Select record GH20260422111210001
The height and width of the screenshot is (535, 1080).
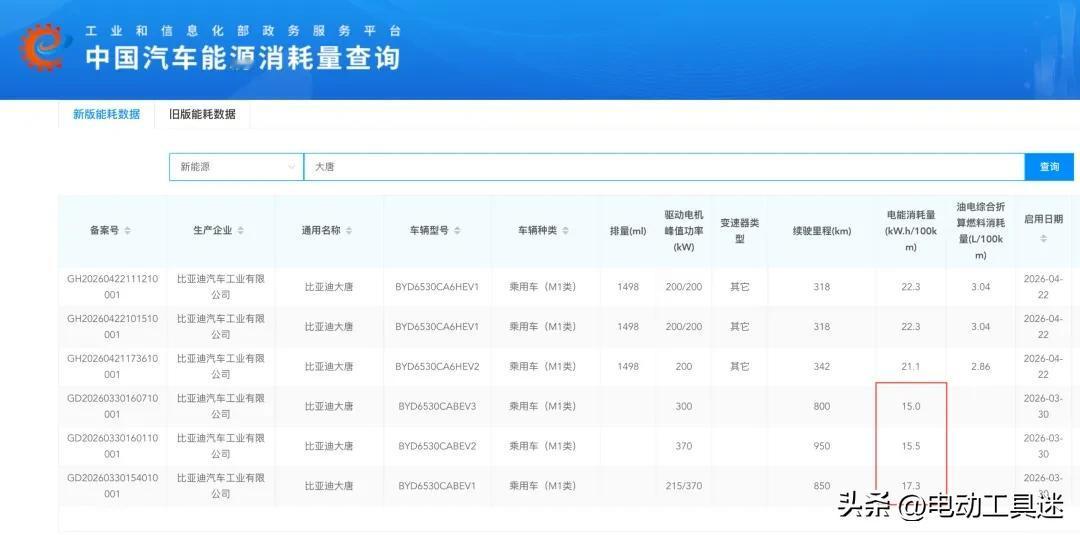coord(112,286)
